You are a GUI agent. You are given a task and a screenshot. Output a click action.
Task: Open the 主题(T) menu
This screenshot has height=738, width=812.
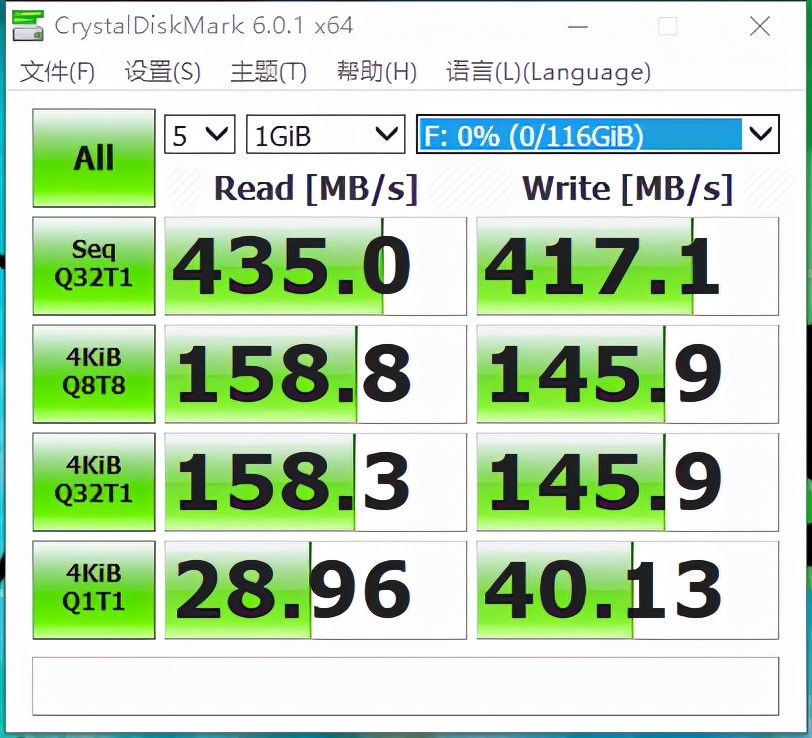268,71
